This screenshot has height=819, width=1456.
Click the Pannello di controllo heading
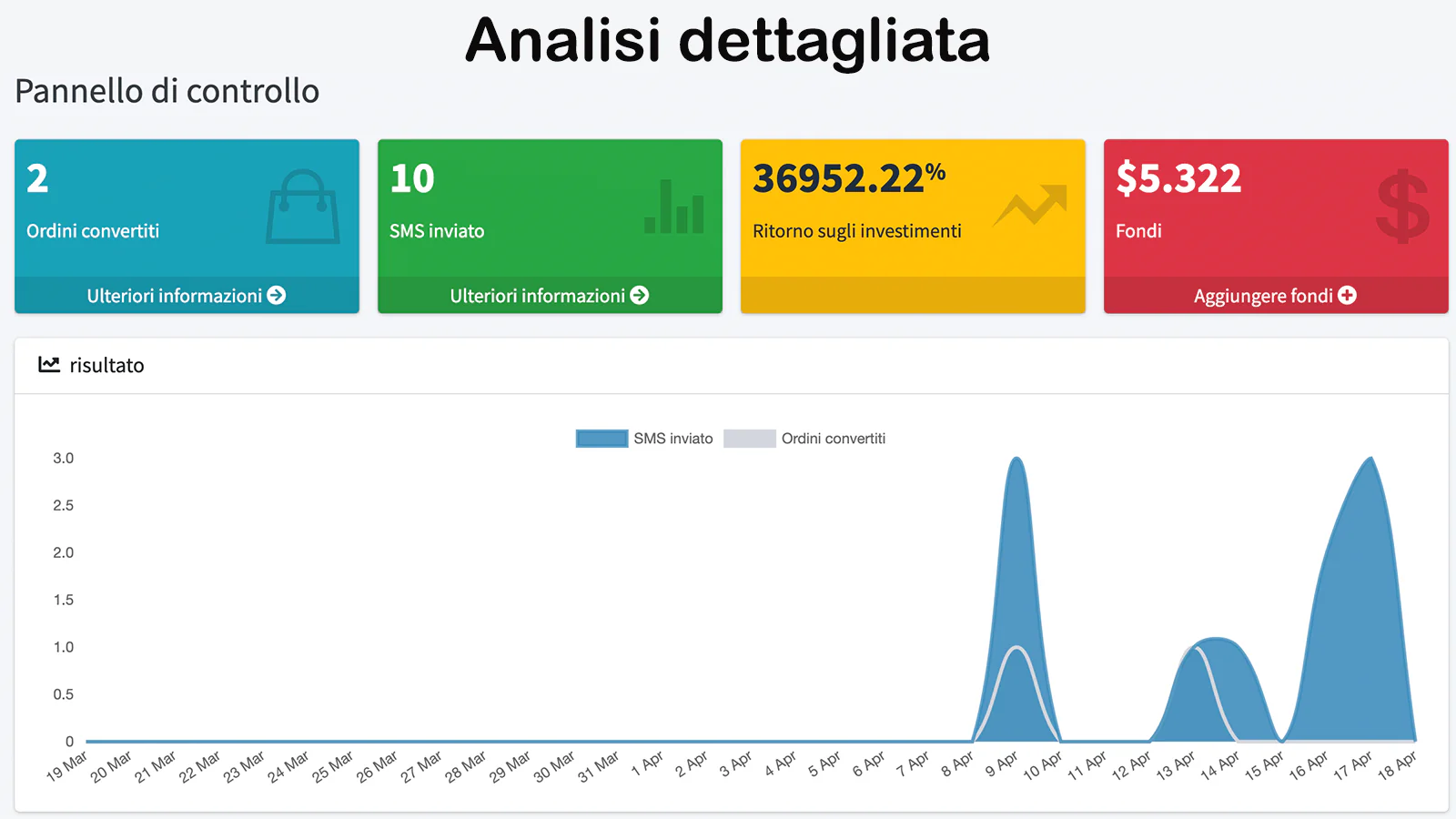[x=167, y=91]
